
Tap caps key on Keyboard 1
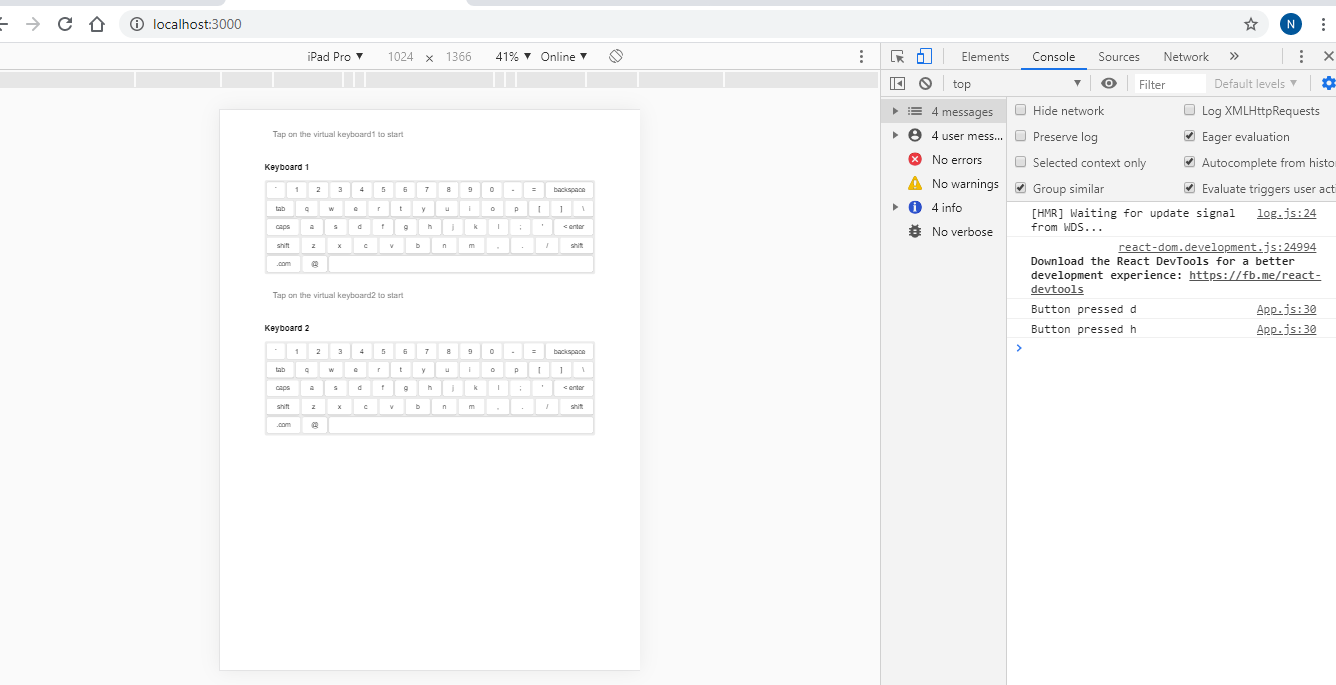coord(283,227)
